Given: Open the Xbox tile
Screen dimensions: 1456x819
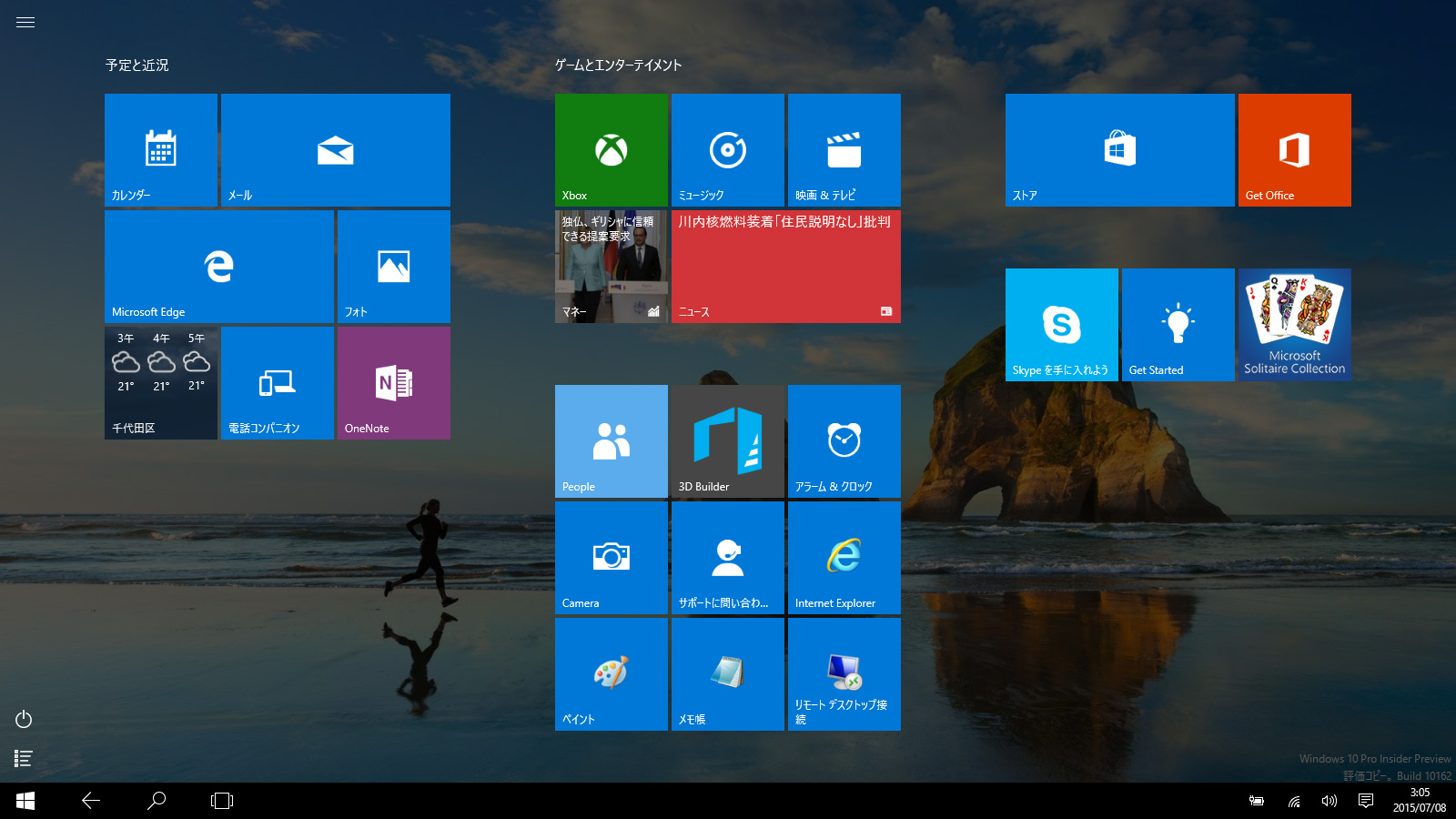Looking at the screenshot, I should coord(611,150).
